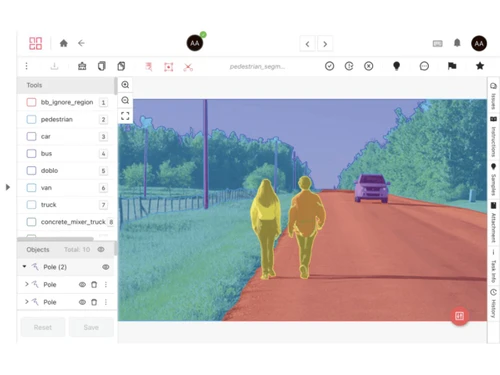Viewport: 500px width, 375px height.
Task: Click the copy annotations icon
Action: (102, 66)
